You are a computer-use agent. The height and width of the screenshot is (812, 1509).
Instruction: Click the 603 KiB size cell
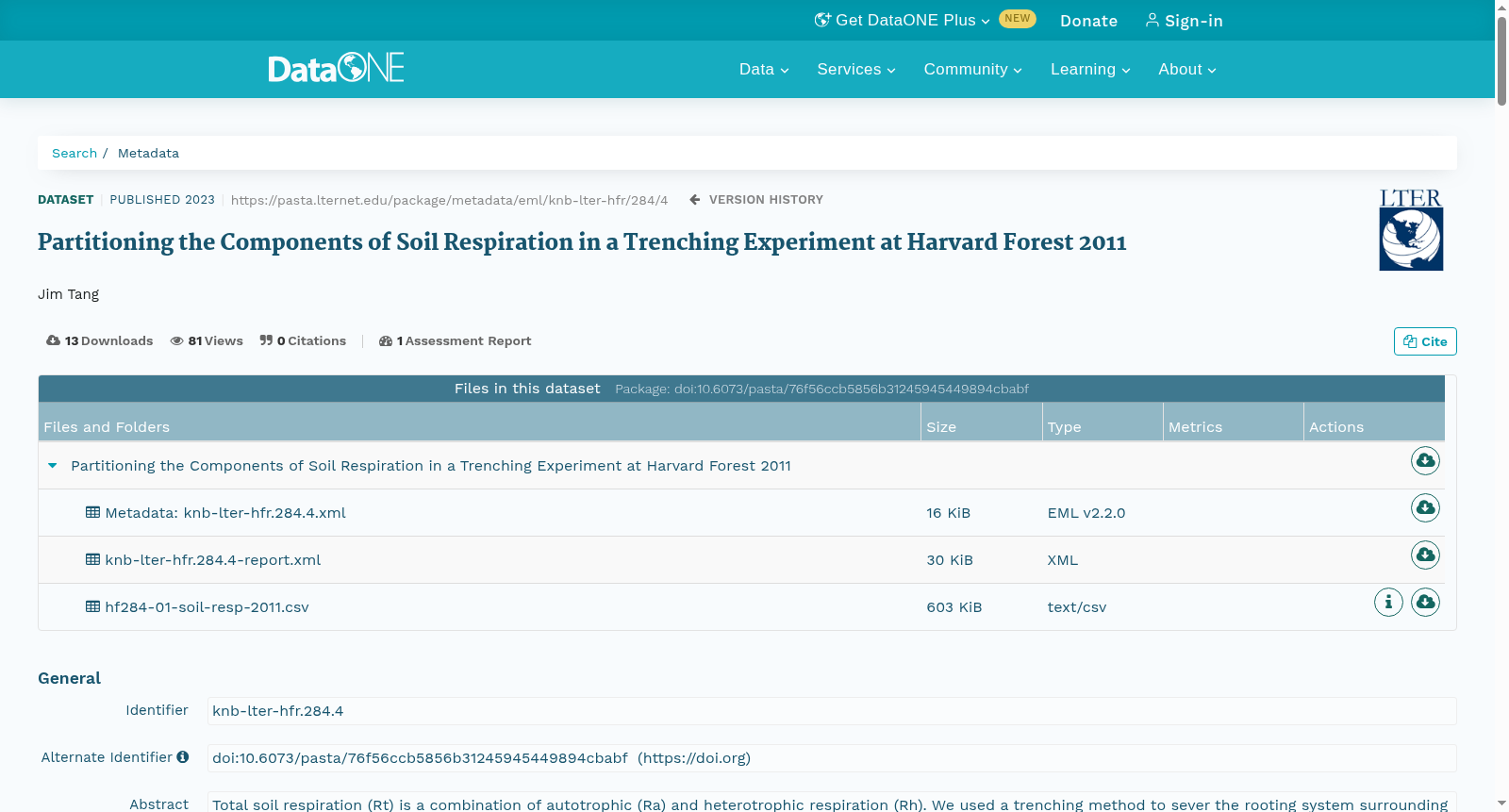pos(953,606)
